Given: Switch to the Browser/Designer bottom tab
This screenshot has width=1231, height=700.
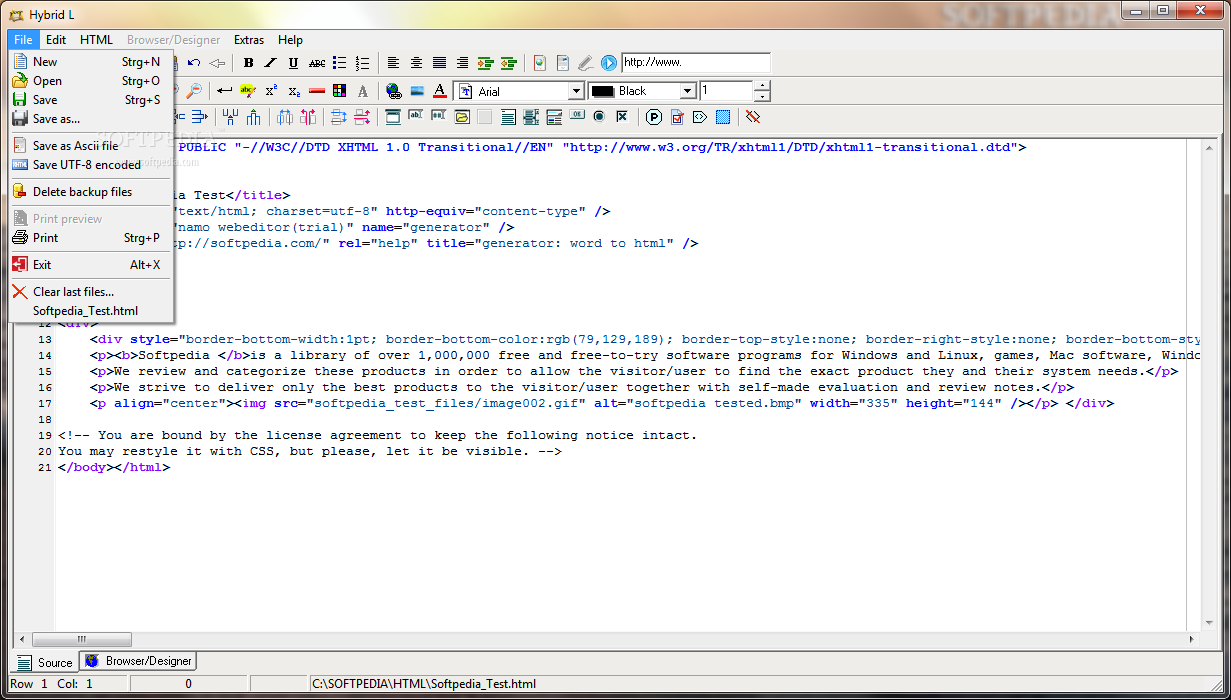Looking at the screenshot, I should (138, 661).
